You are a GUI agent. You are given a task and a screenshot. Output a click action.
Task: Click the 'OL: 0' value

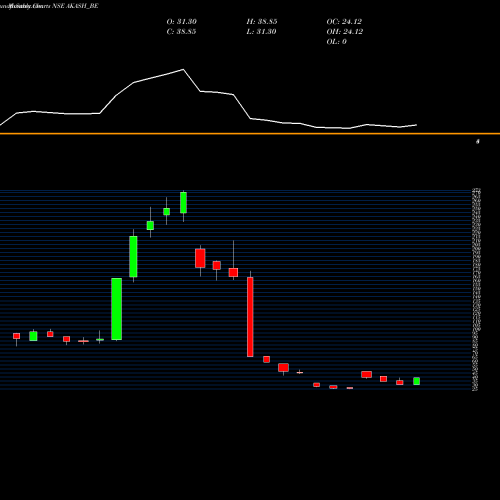tap(337, 42)
